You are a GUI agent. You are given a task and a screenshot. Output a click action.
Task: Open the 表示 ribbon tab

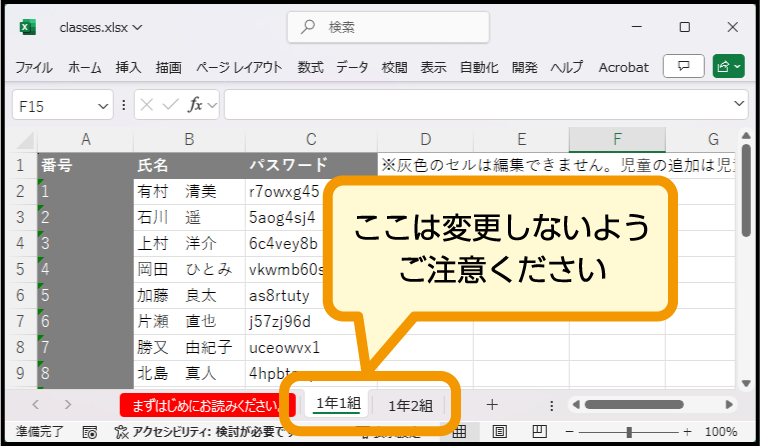(x=433, y=67)
